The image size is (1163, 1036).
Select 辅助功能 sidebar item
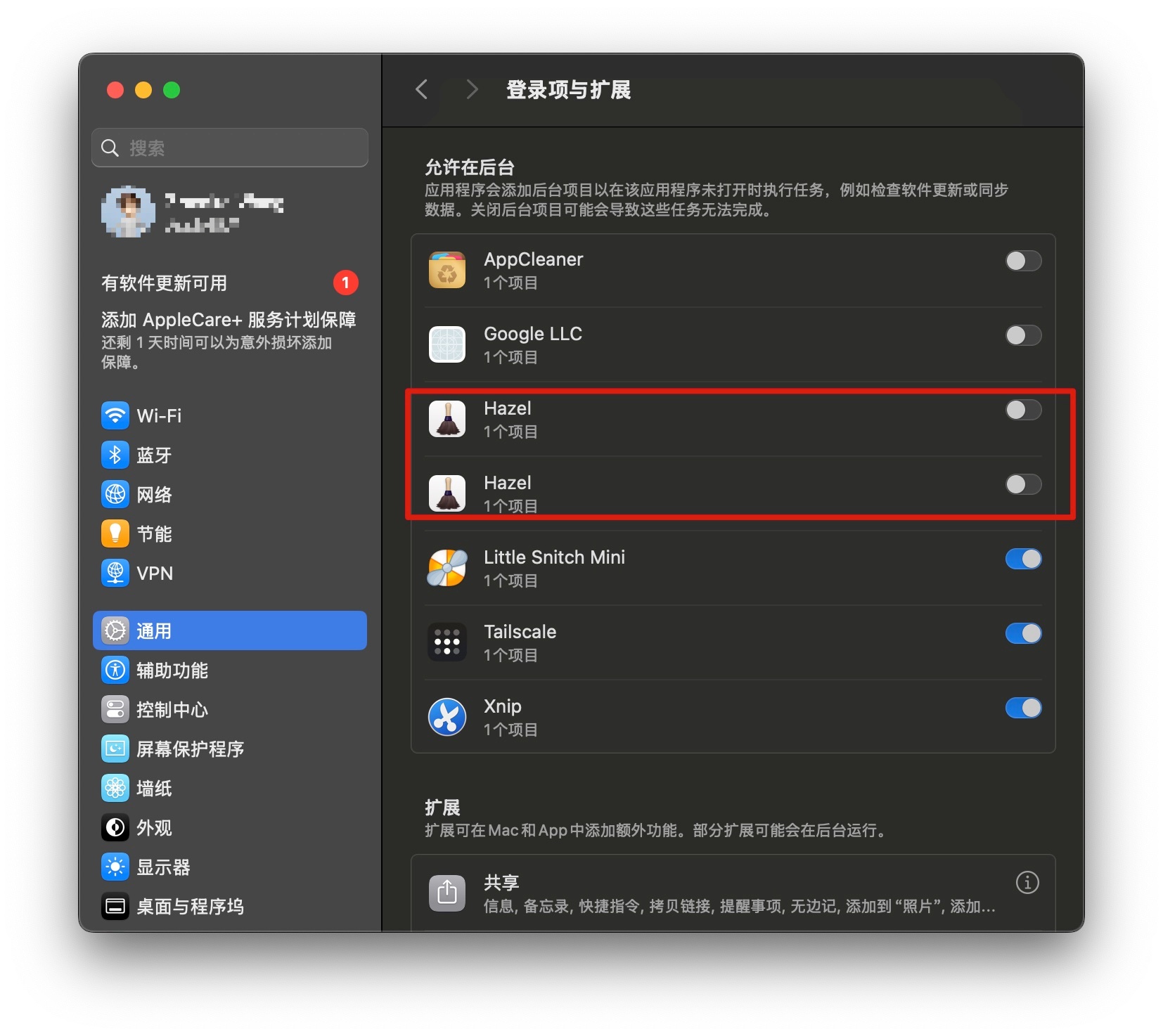click(x=230, y=670)
